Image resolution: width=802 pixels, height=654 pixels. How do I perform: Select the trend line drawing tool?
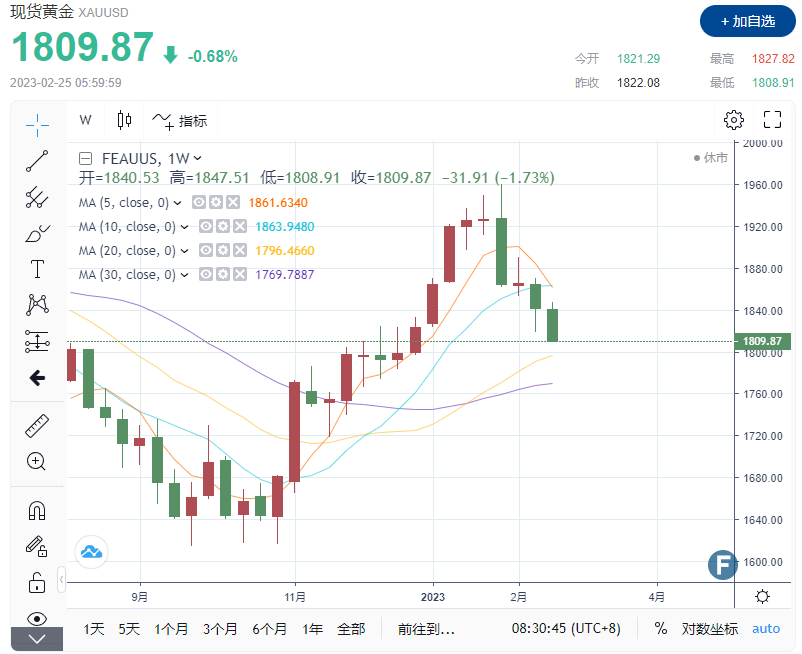37,160
